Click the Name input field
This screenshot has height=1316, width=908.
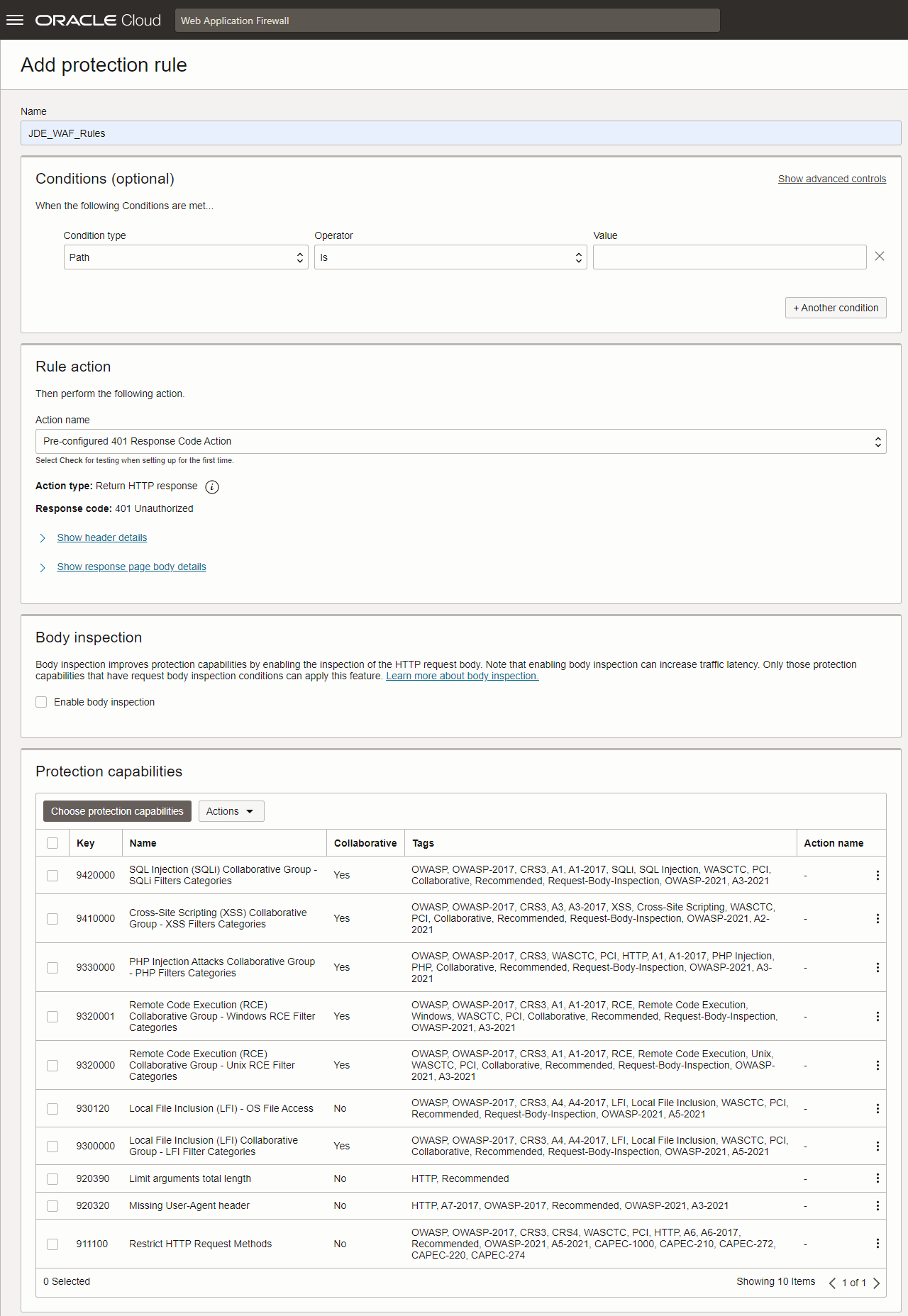461,133
